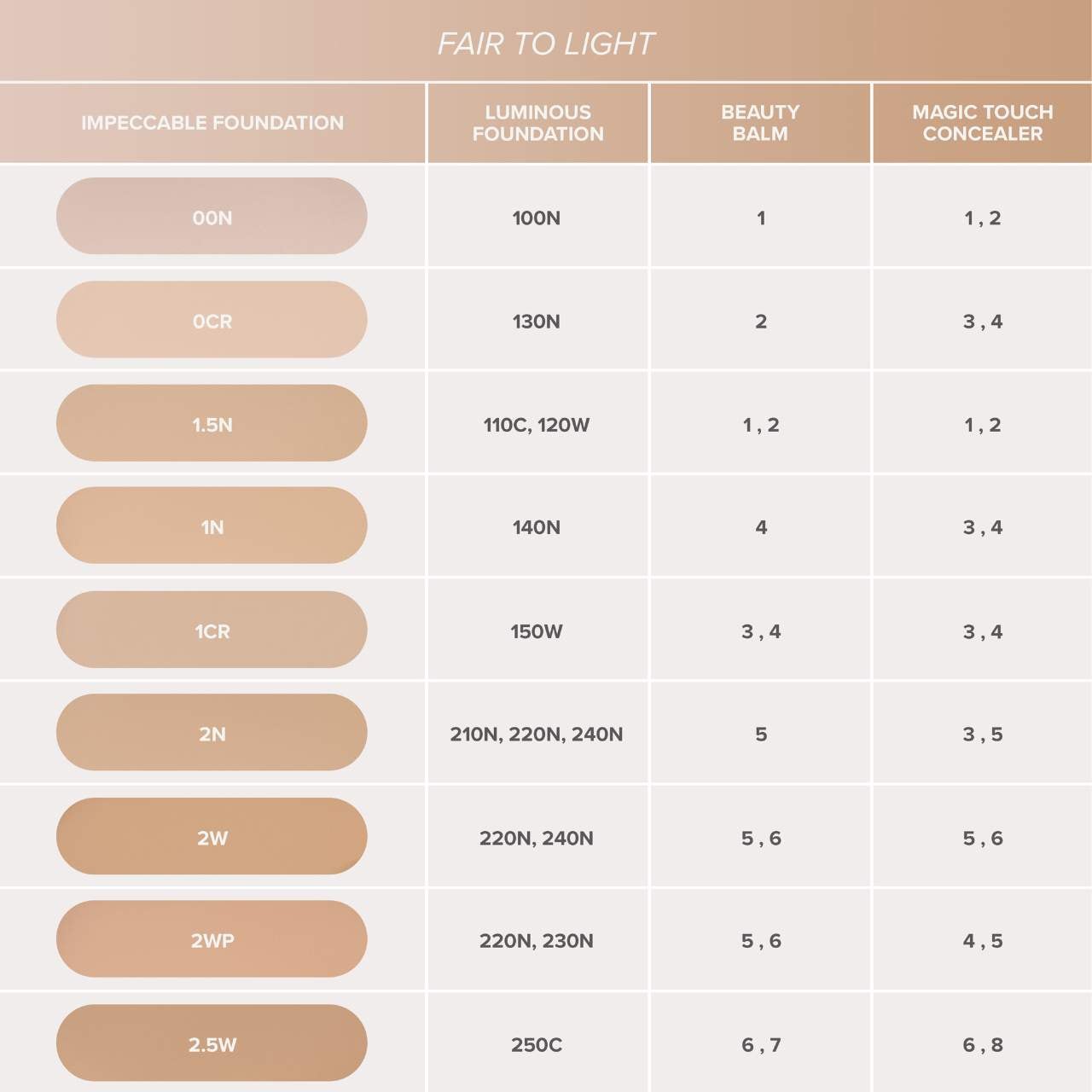Click the 2N foundation swatch
The height and width of the screenshot is (1092, 1092).
tap(212, 733)
